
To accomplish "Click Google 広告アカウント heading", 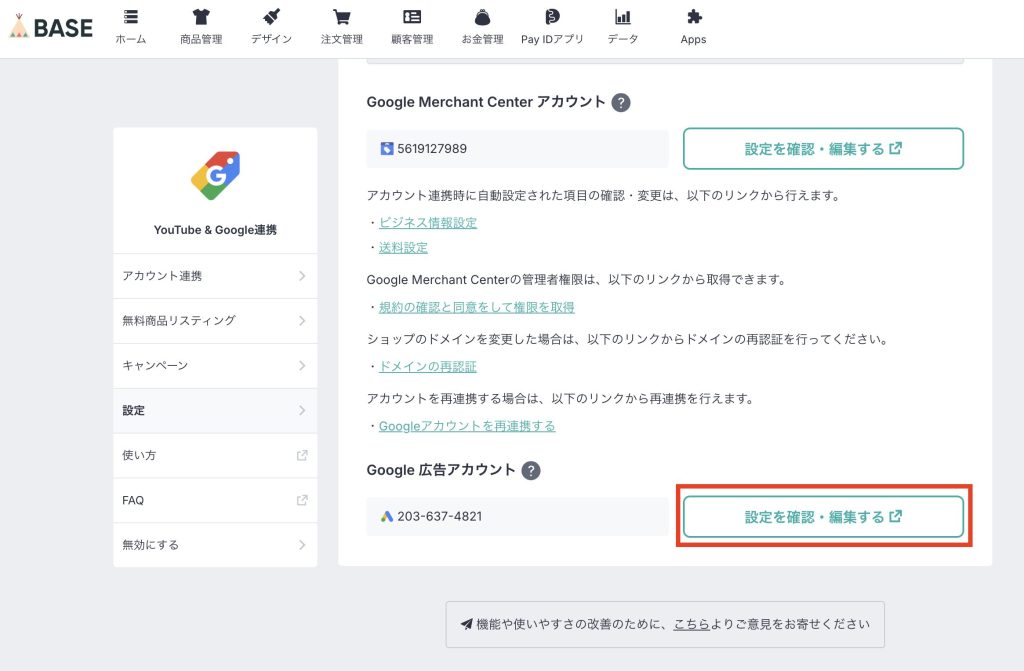I will point(441,470).
